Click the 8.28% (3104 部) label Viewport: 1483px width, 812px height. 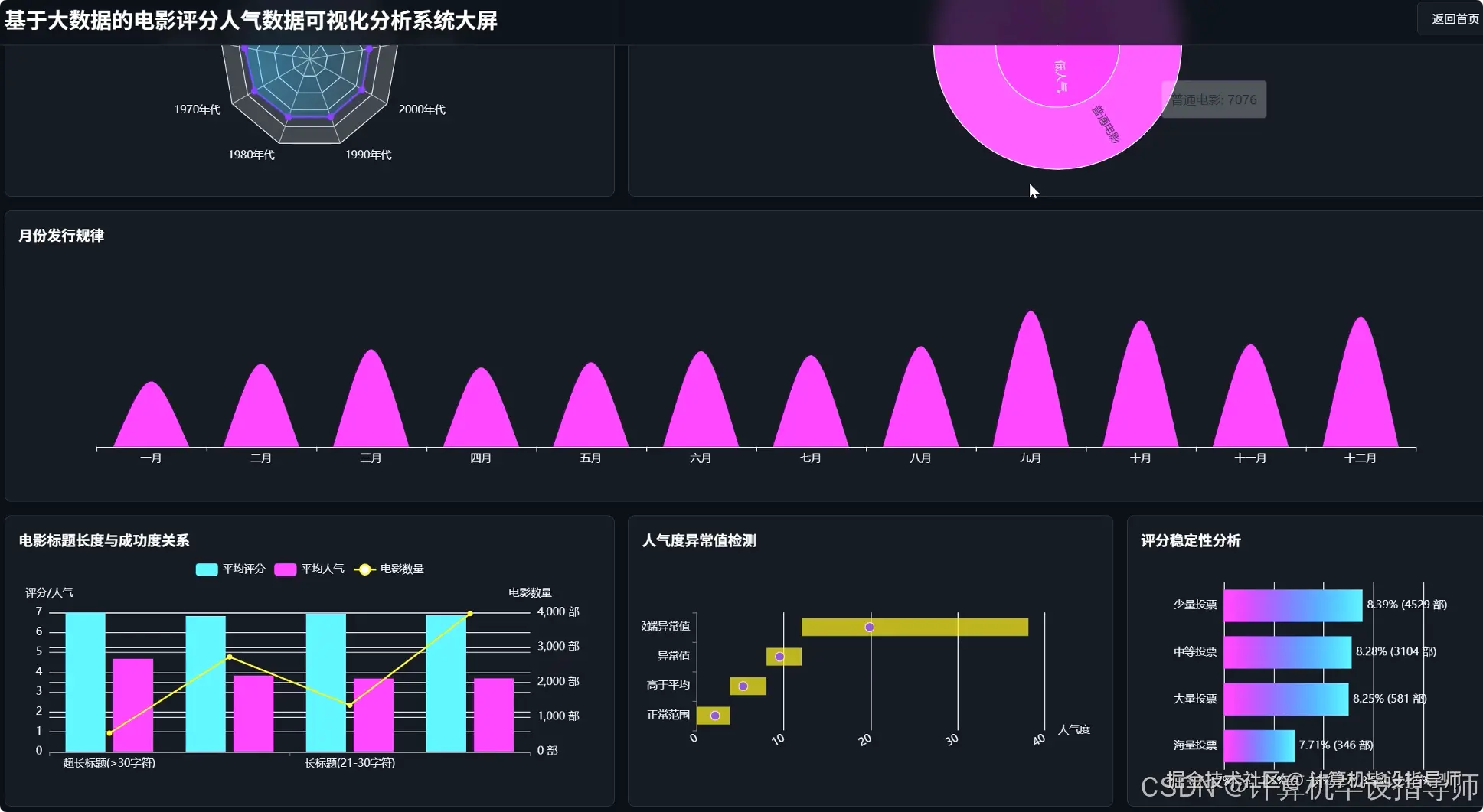1395,651
